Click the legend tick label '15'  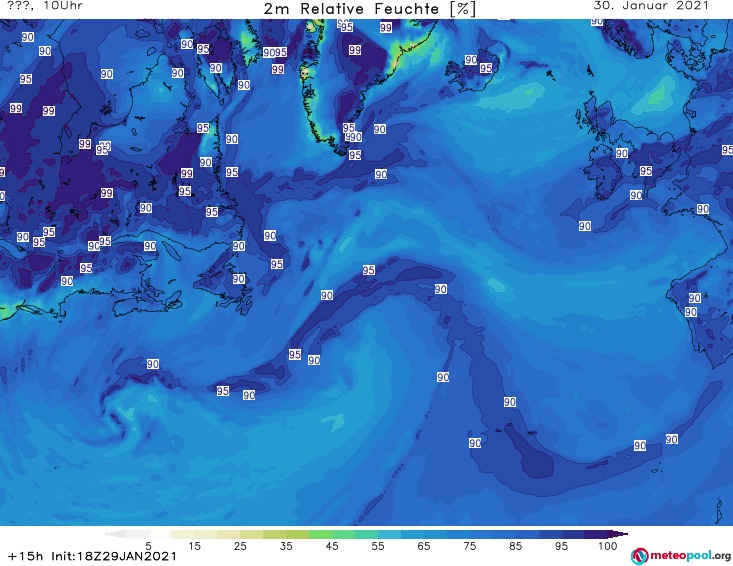pyautogui.click(x=194, y=546)
